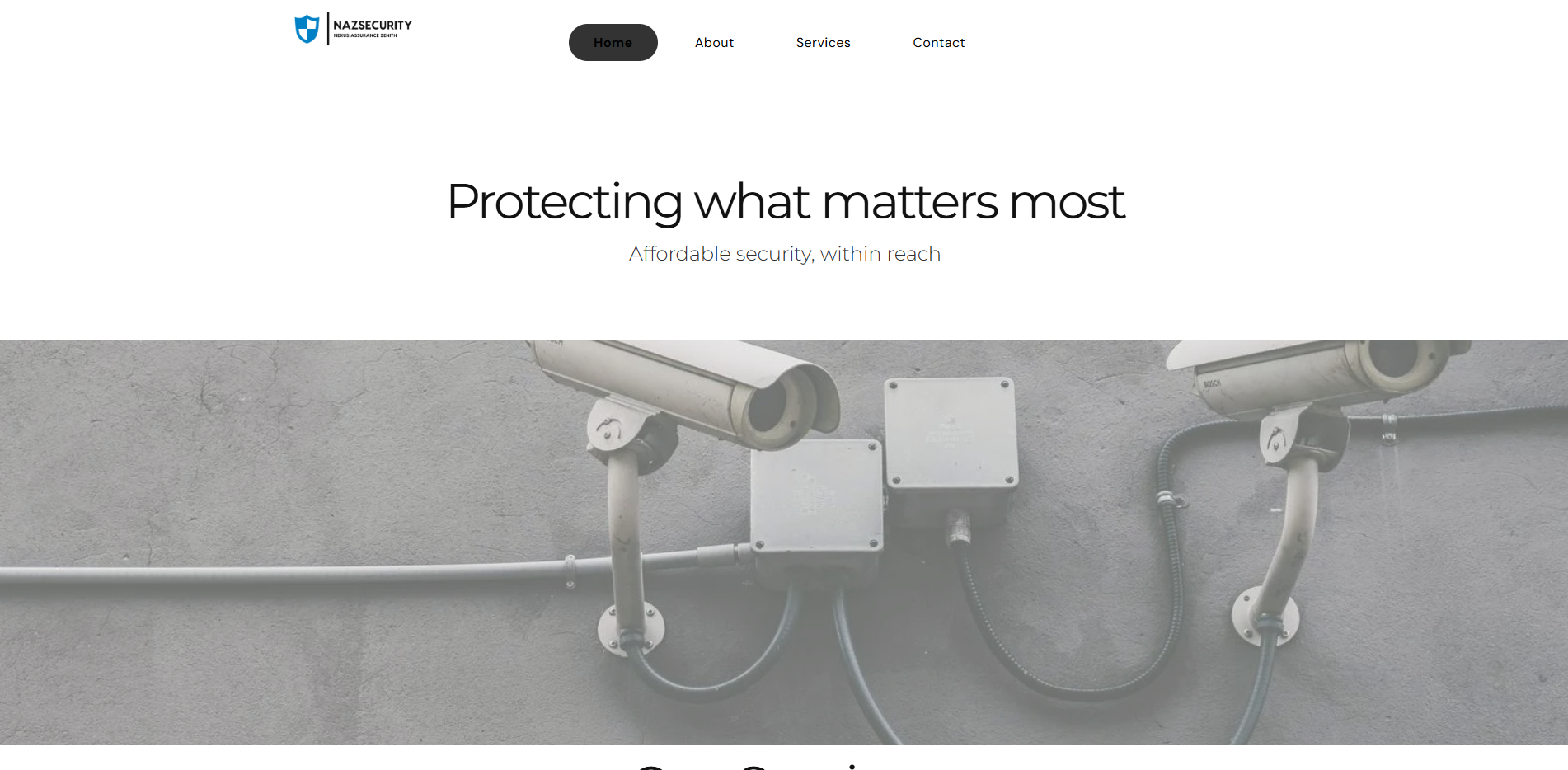The image size is (1568, 770).
Task: Open the About page
Action: (714, 42)
